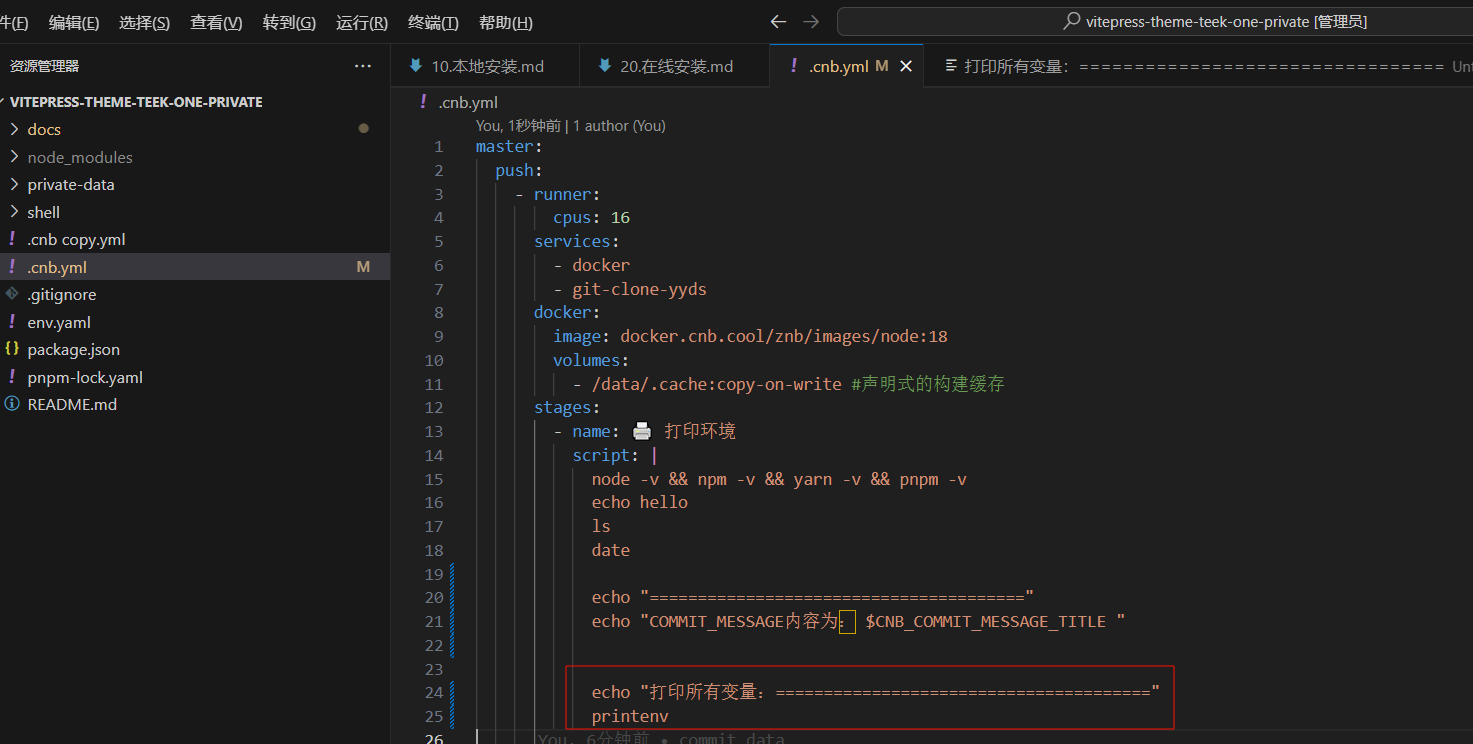Open the 选择(S) menu

click(145, 23)
